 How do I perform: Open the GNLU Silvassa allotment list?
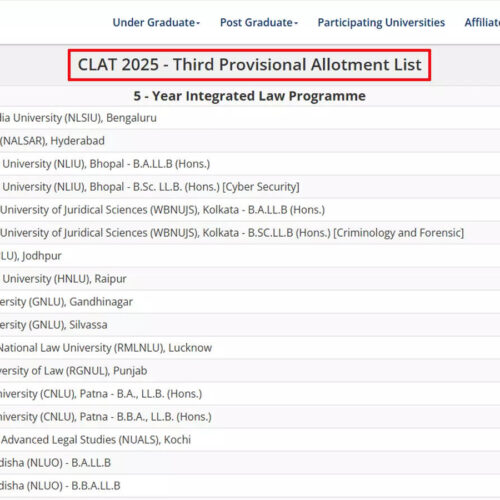pos(54,325)
